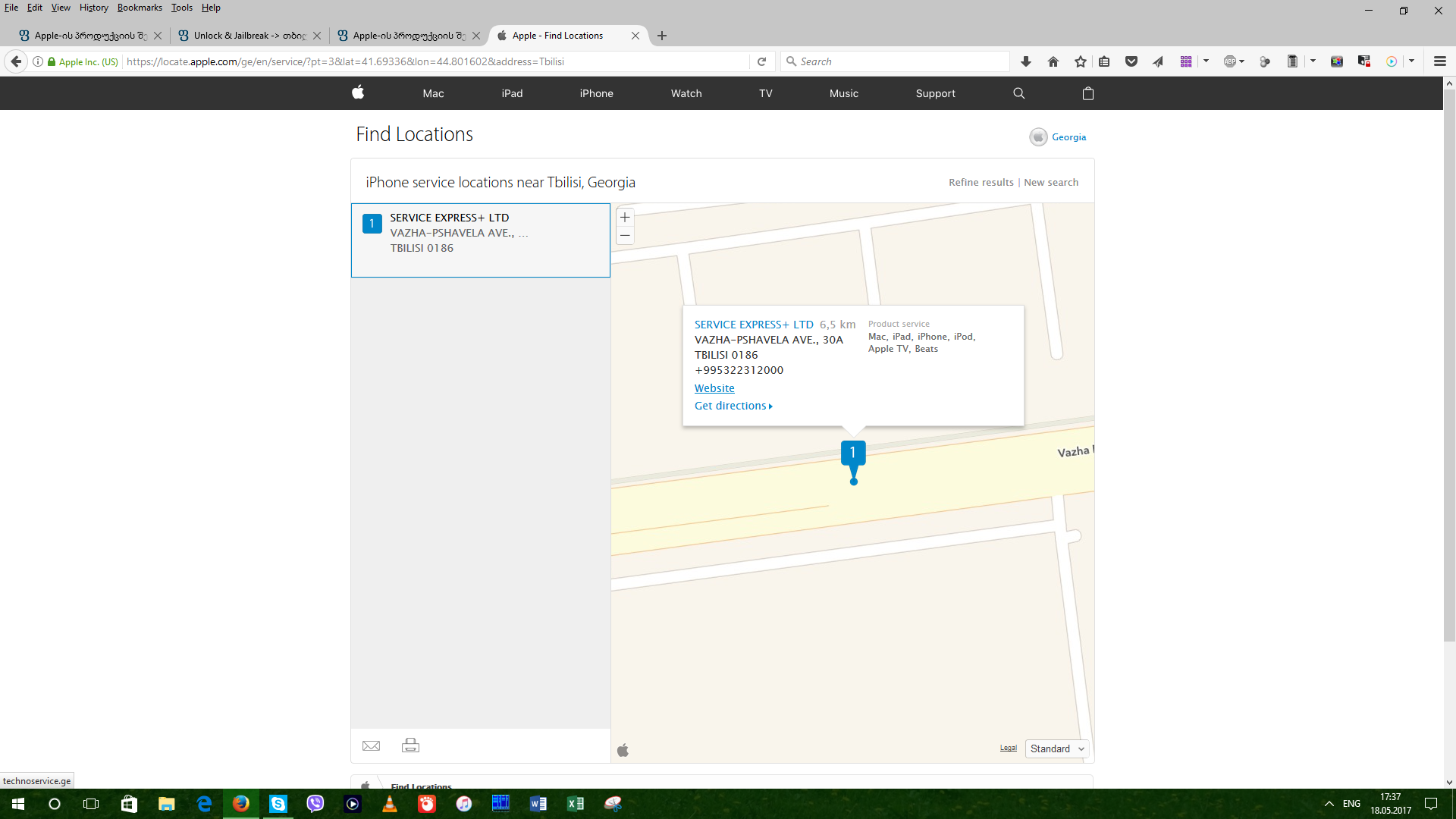
Task: Open the Bookmarks menu
Action: click(140, 8)
